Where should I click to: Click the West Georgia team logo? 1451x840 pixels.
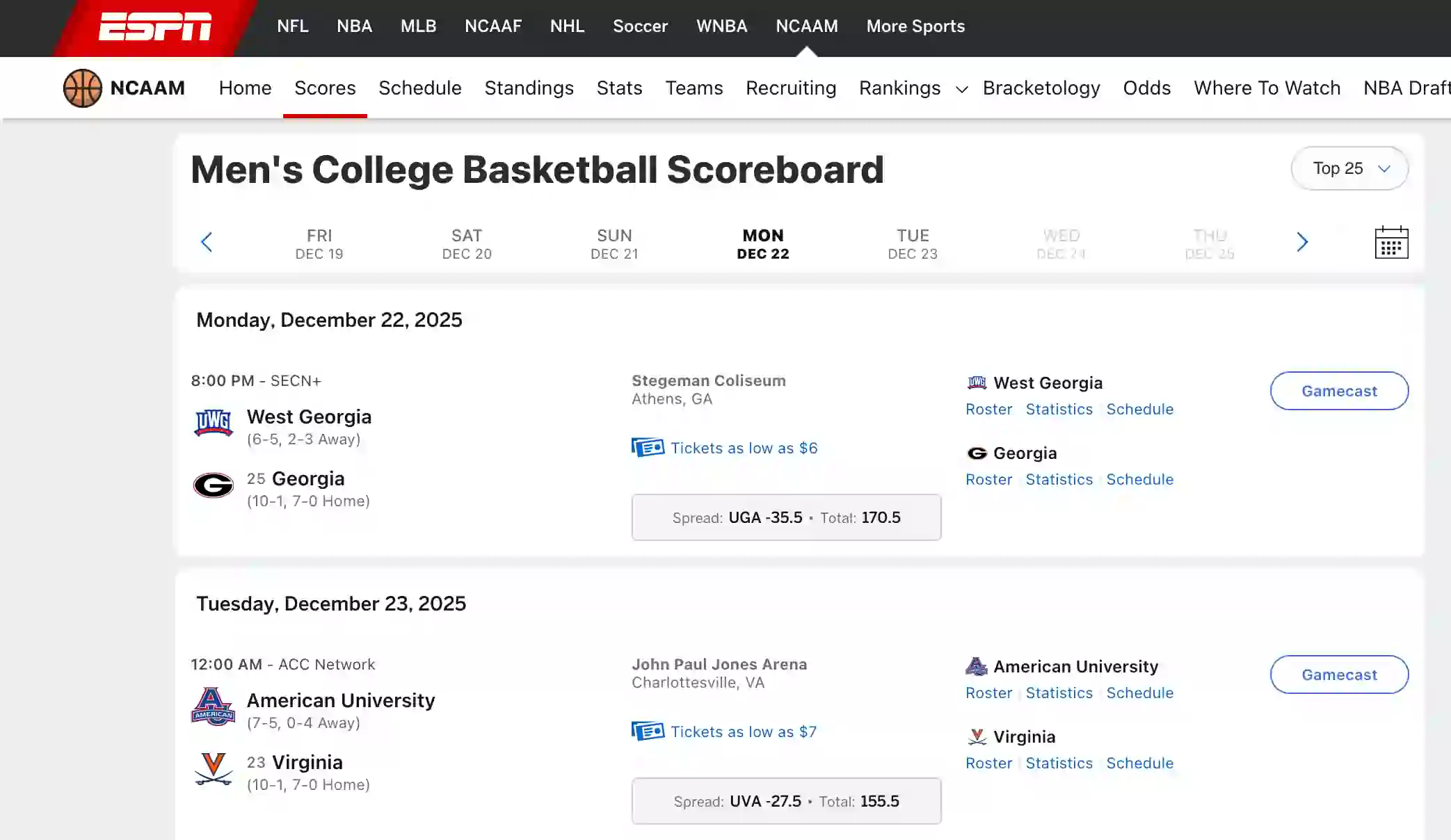pyautogui.click(x=214, y=421)
